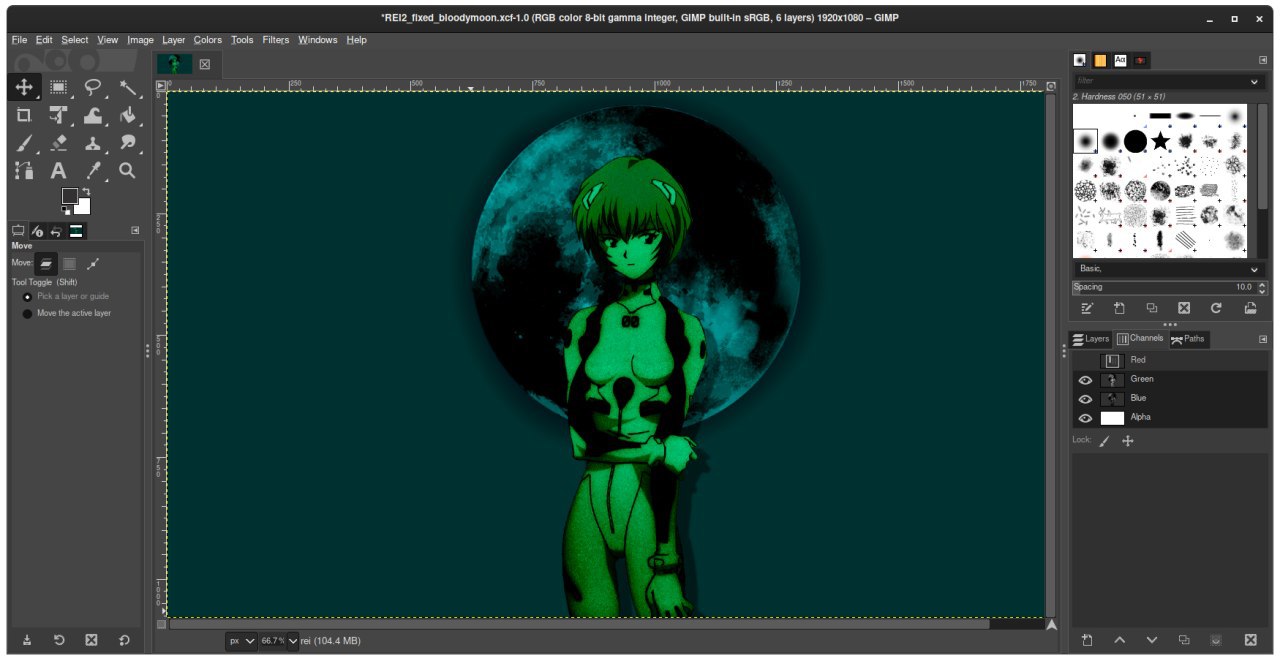Adjust the brush Spacing slider
This screenshot has height=661, width=1280.
pyautogui.click(x=1163, y=287)
